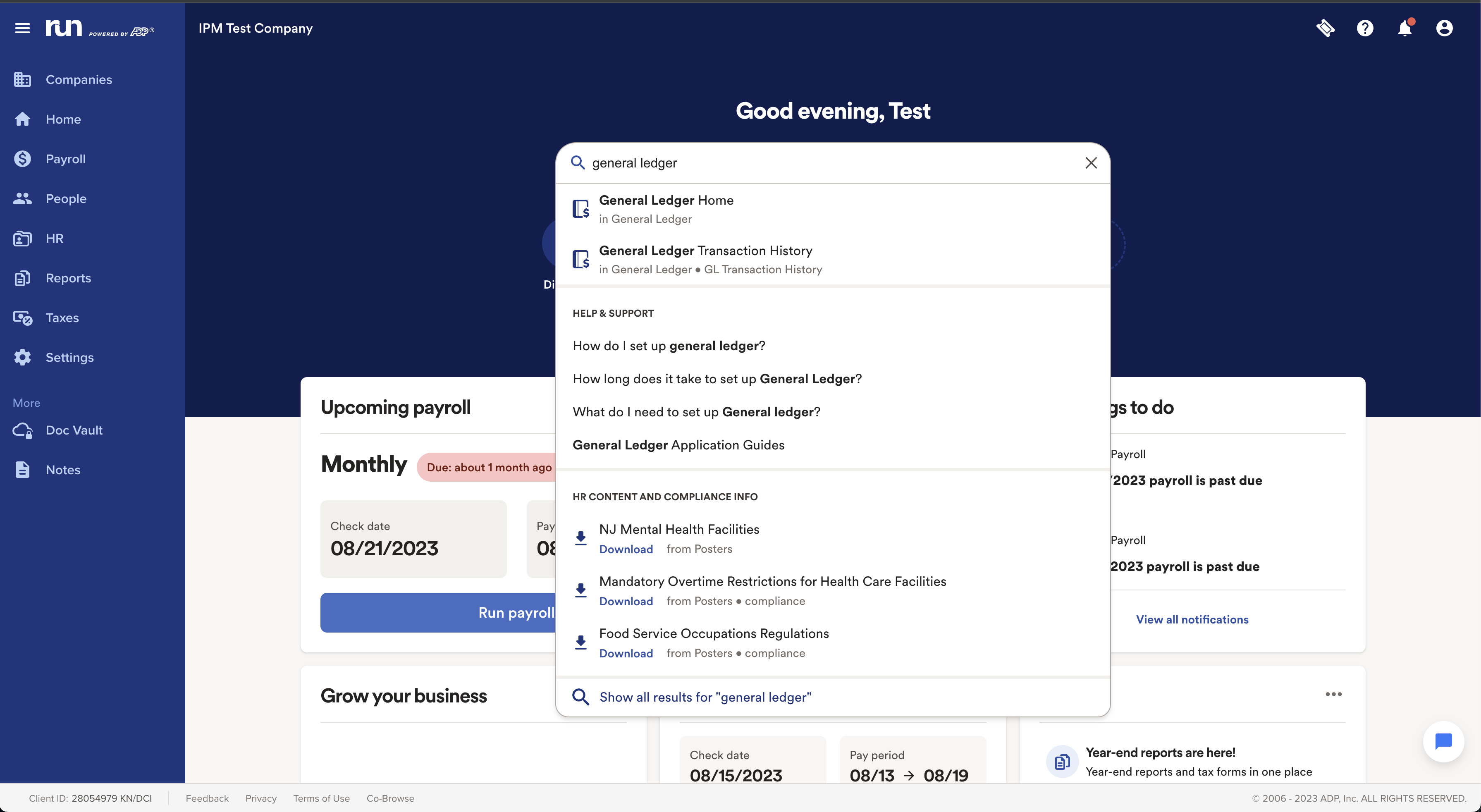Open 'How do I set up general ledger?'
The width and height of the screenshot is (1481, 812).
pyautogui.click(x=669, y=346)
